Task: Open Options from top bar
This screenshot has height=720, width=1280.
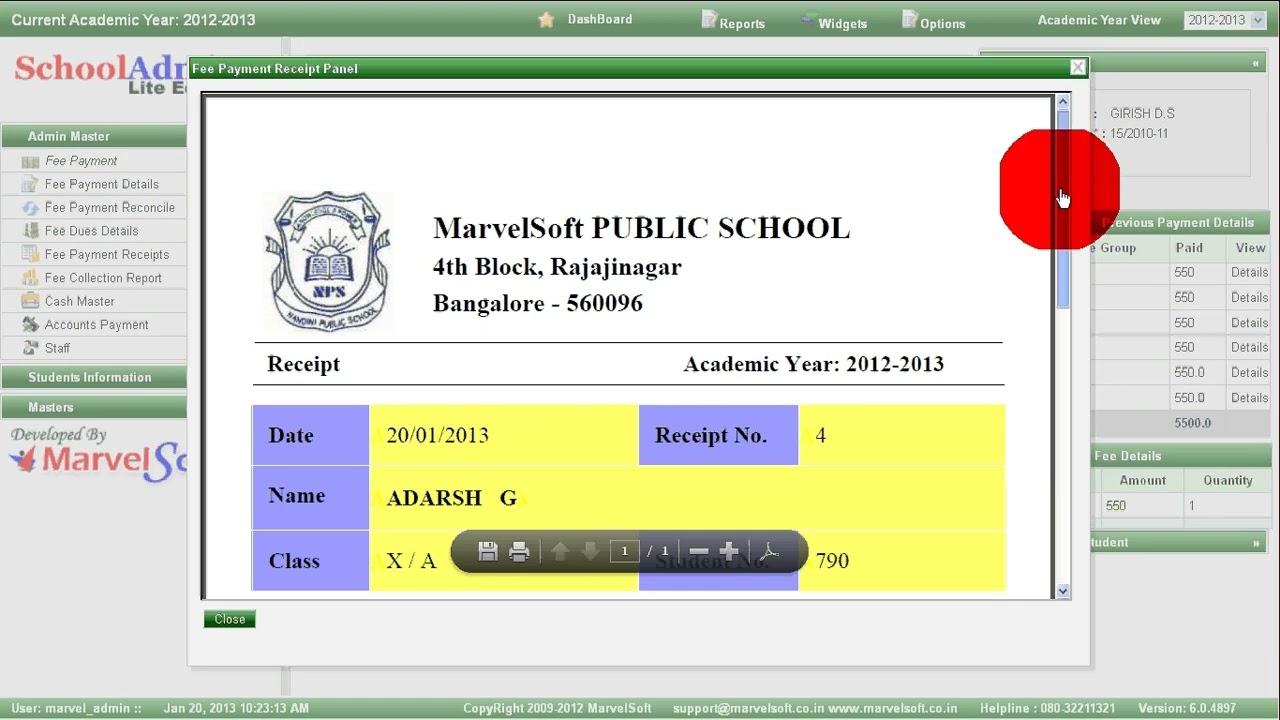Action: coord(943,23)
